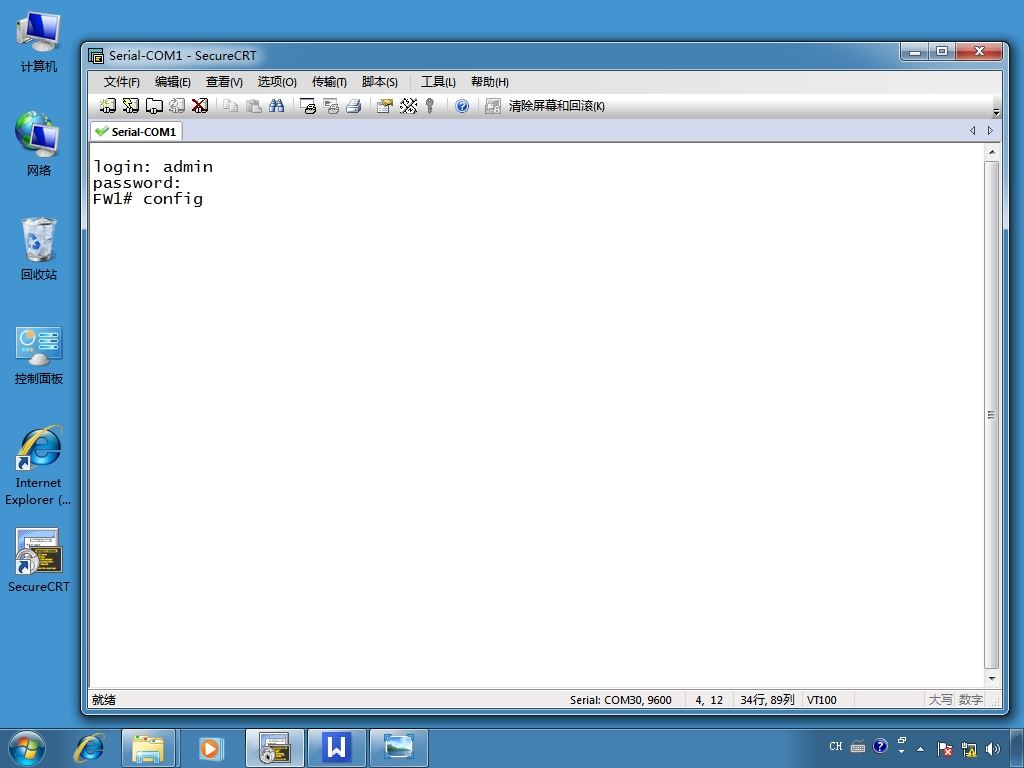Click the volume speaker tray icon
1024x768 pixels.
point(993,749)
